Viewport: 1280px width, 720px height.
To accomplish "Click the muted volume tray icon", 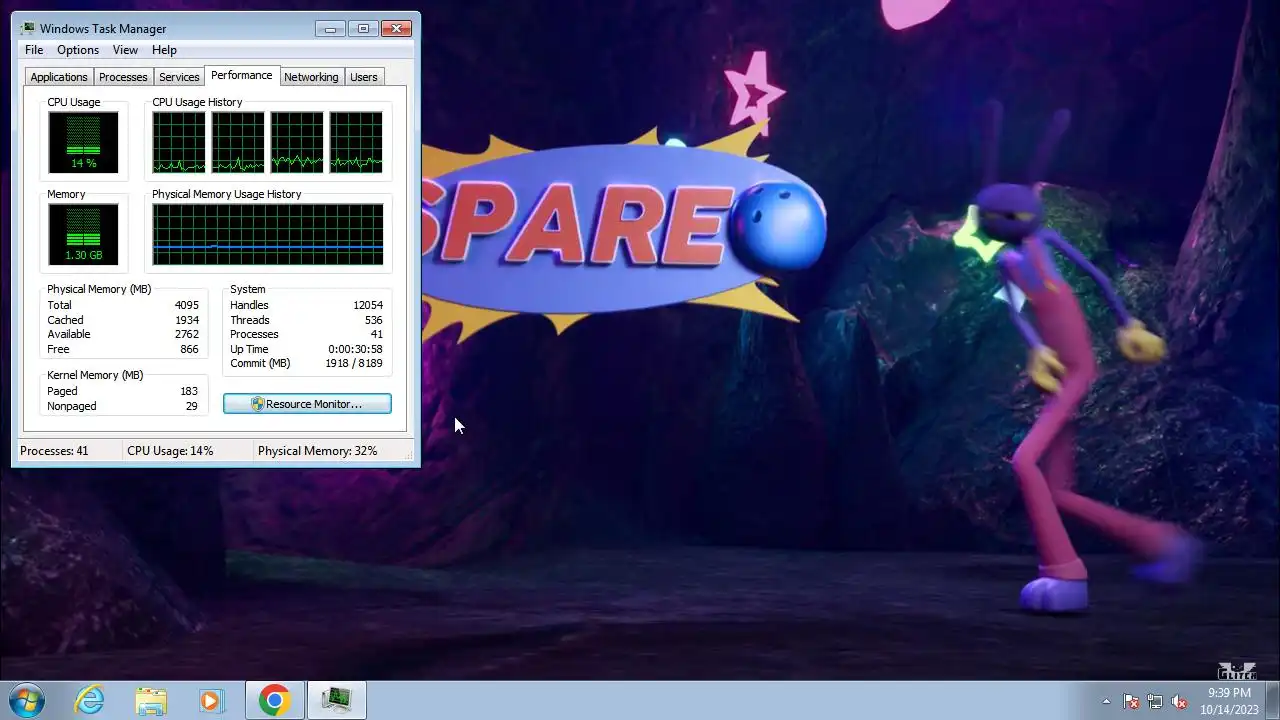I will click(1179, 701).
